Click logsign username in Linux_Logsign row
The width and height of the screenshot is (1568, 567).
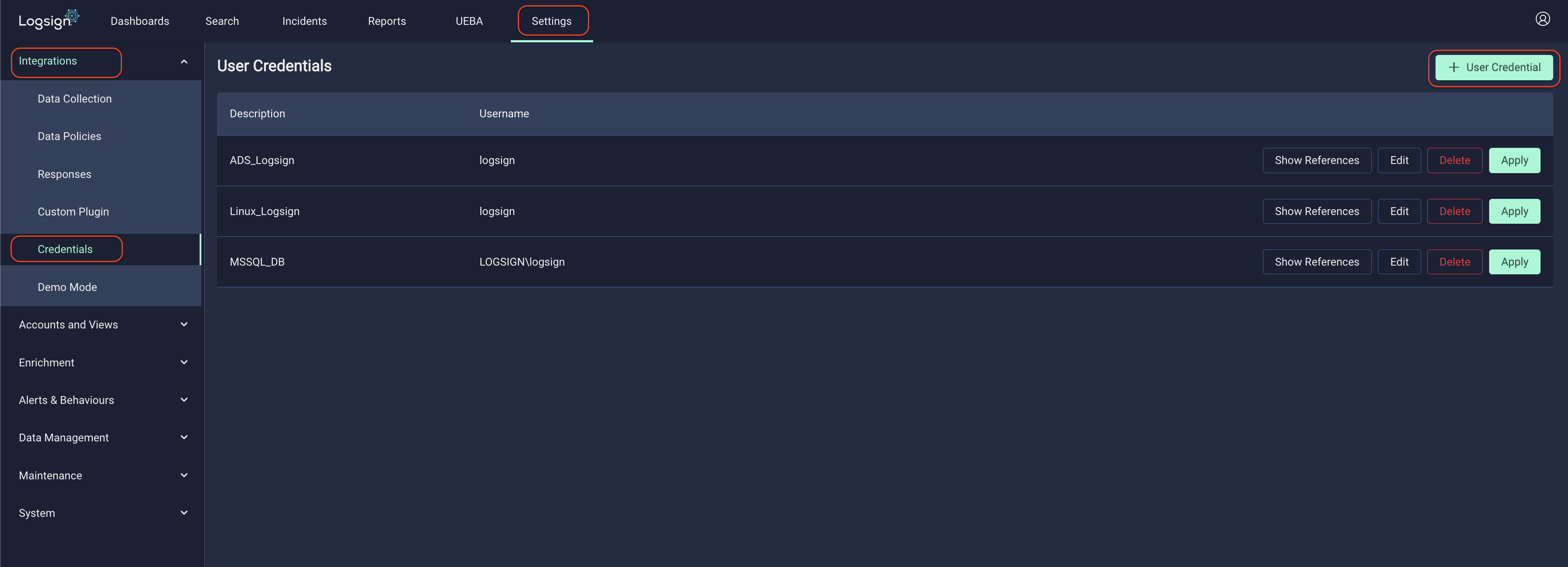tap(497, 212)
